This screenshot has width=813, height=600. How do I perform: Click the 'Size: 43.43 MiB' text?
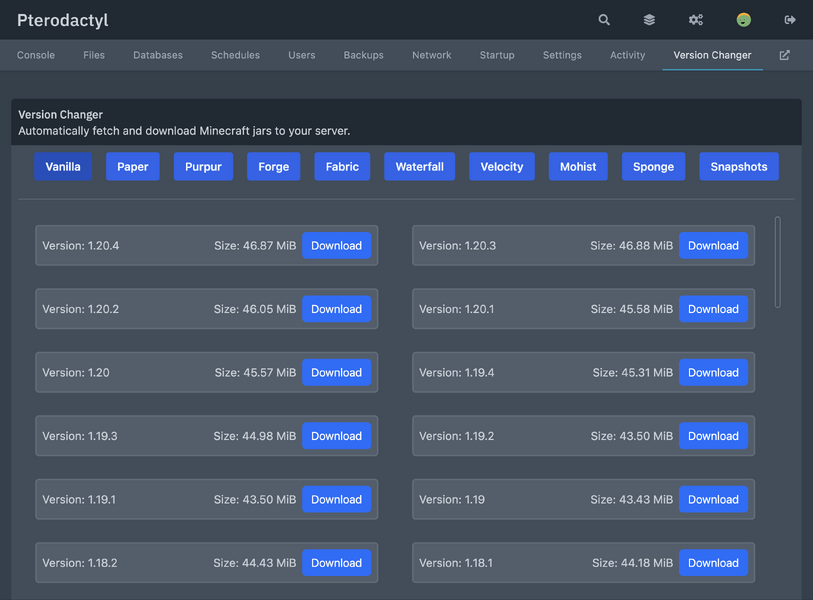pos(632,499)
